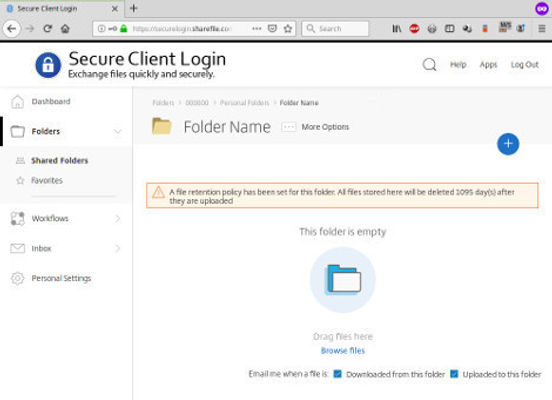Click the browser Search input field
This screenshot has height=400, width=552.
(335, 29)
